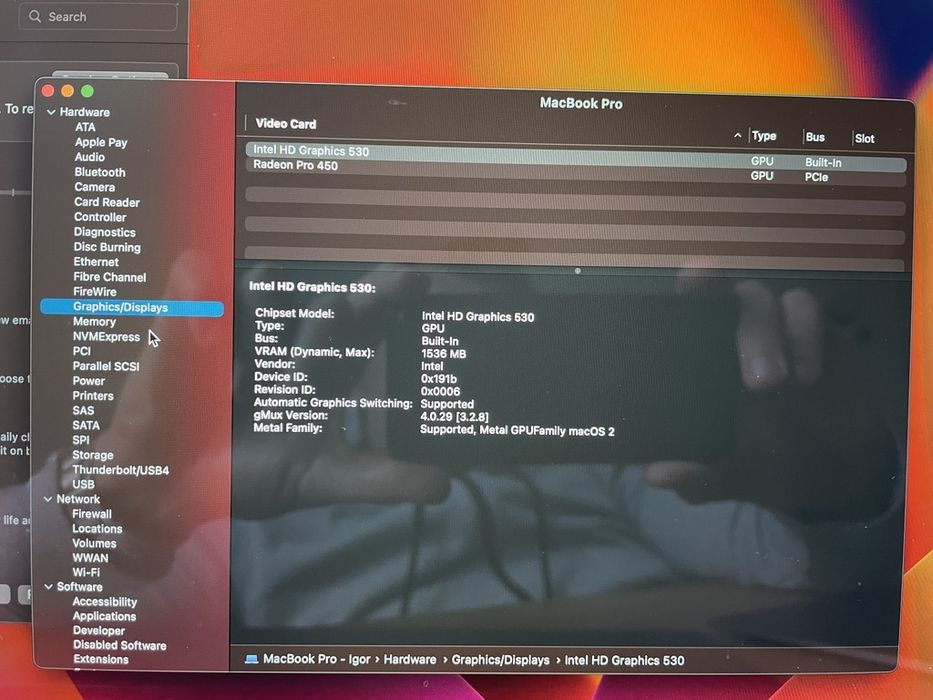Select Disc Burning in the sidebar

point(107,247)
